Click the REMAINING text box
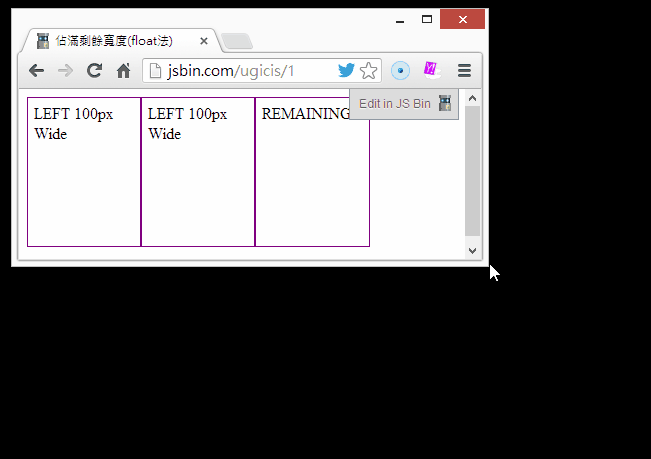This screenshot has width=651, height=459. coord(312,172)
